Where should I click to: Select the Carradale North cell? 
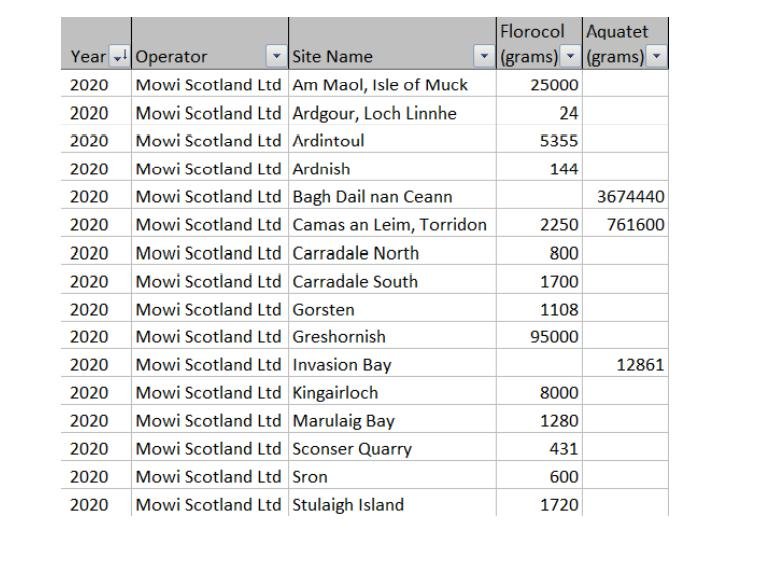pos(355,253)
